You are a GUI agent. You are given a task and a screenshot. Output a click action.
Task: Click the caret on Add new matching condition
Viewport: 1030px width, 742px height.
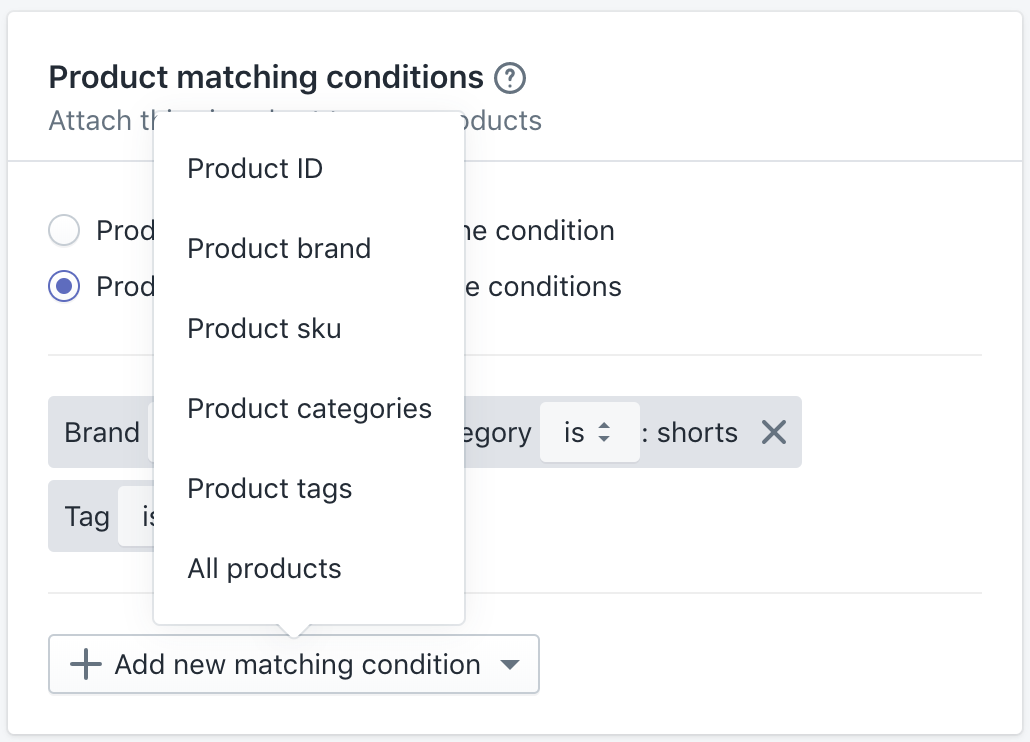point(510,664)
